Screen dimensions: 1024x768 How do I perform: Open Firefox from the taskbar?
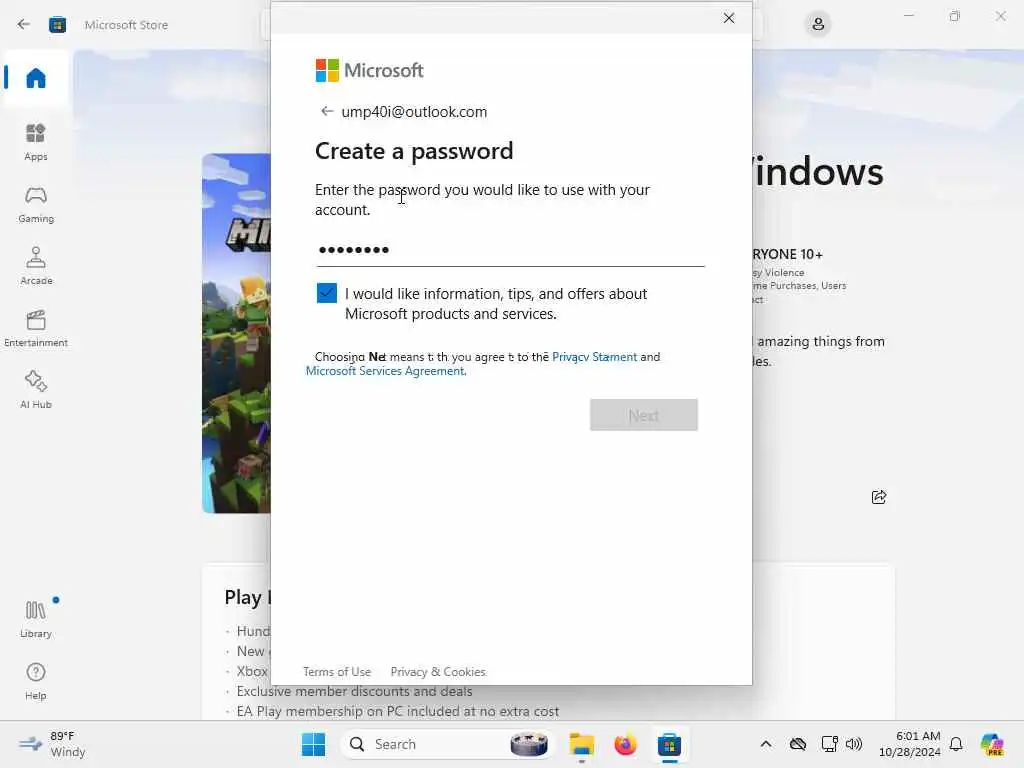pyautogui.click(x=625, y=744)
